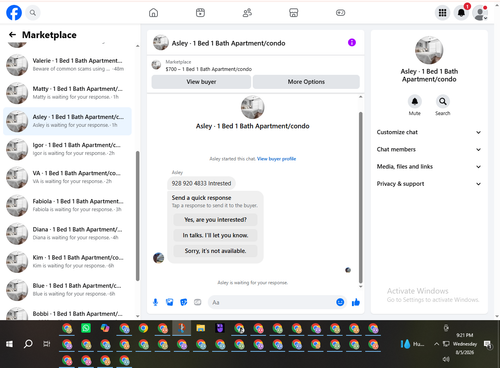Attach a photo file icon
The width and height of the screenshot is (500, 368).
(170, 302)
